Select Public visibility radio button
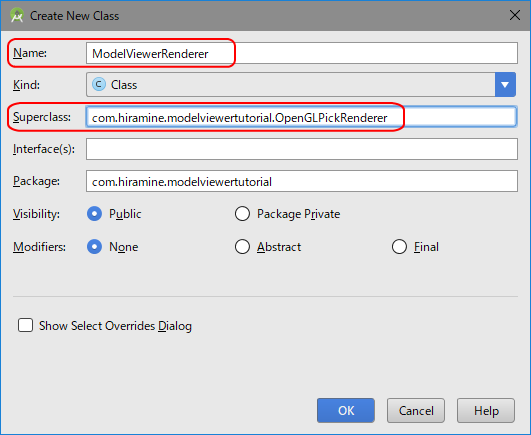The height and width of the screenshot is (435, 531). click(x=94, y=214)
